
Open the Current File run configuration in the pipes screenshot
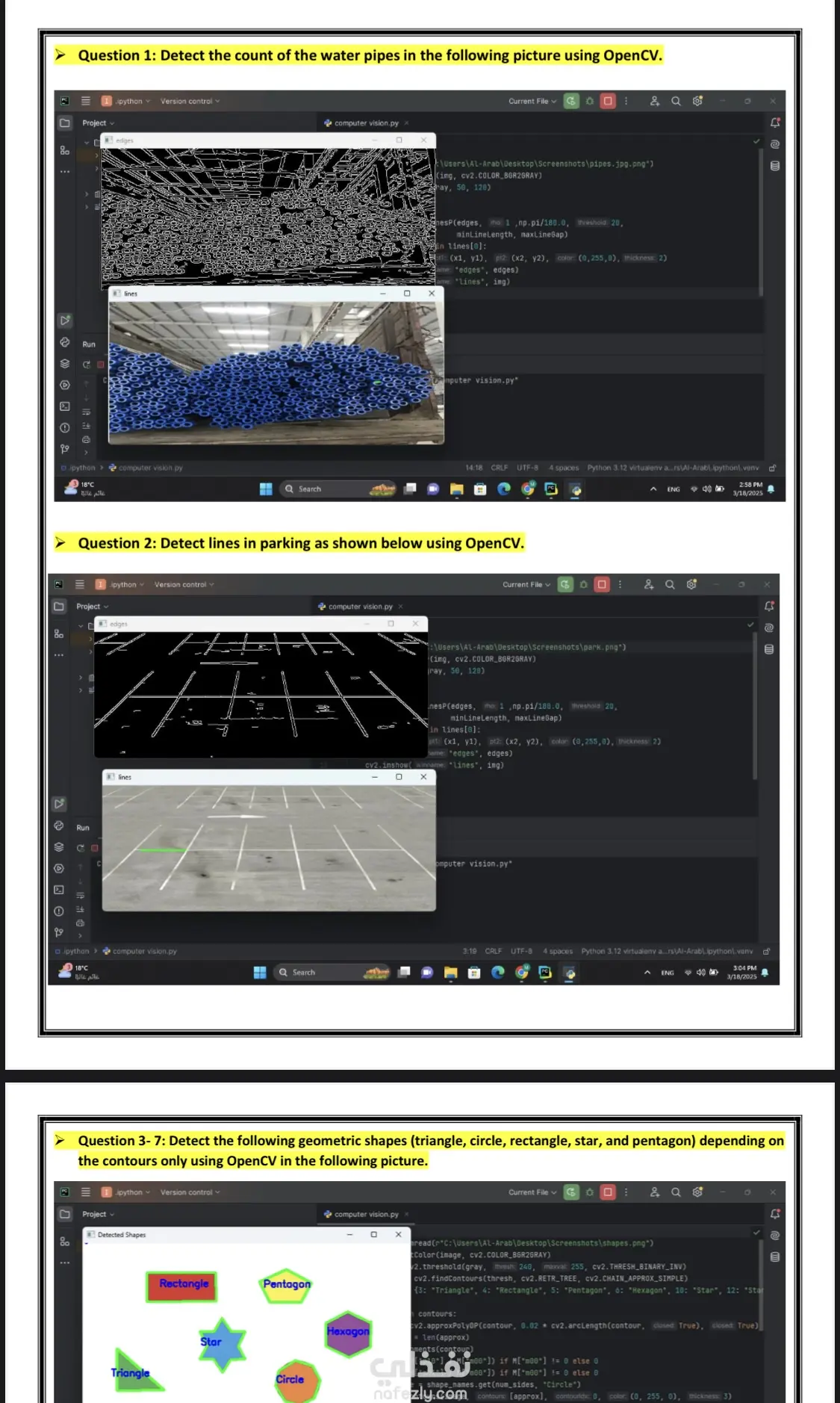click(x=532, y=101)
